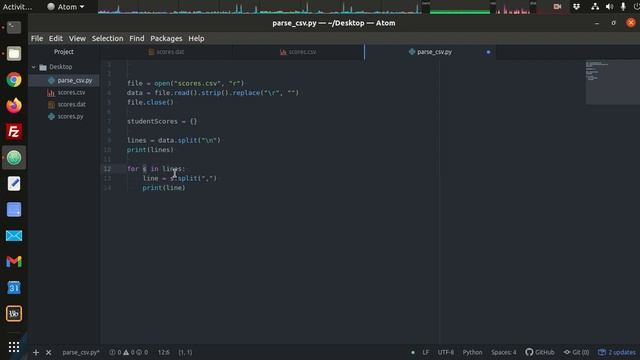Image resolution: width=640 pixels, height=360 pixels.
Task: Click the Python icon next to scores.py
Action: [51, 116]
